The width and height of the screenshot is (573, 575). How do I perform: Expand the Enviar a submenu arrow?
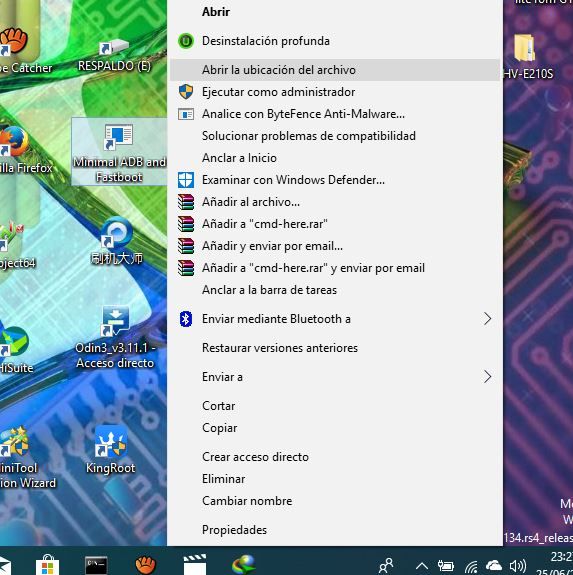point(487,377)
